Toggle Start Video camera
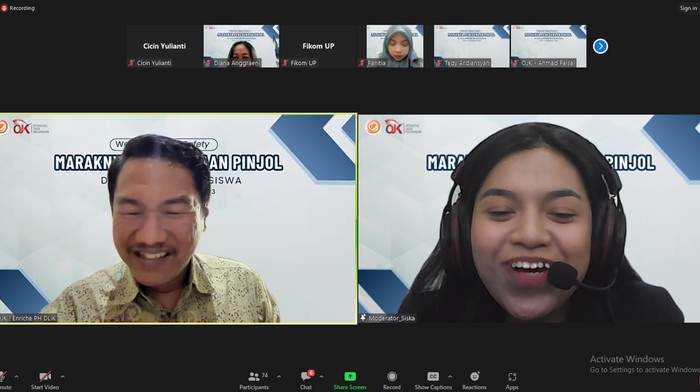The image size is (700, 392). [x=45, y=380]
